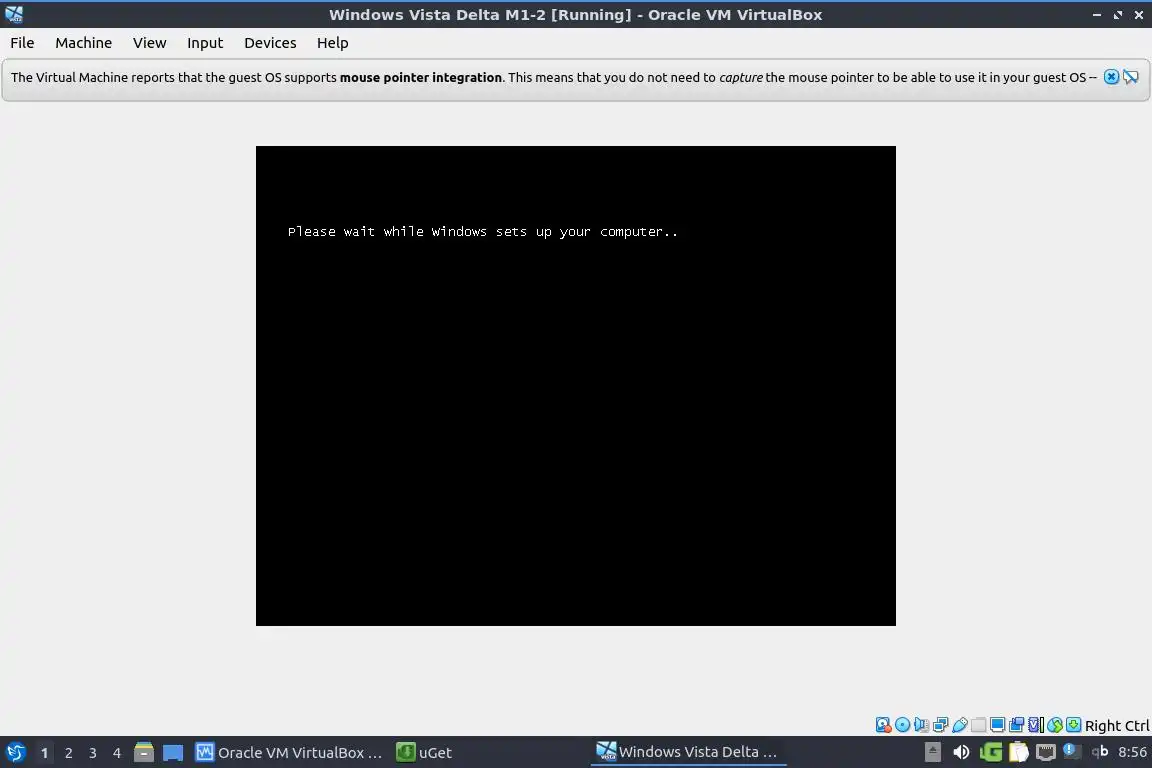
Task: Click the hard disk activity indicator
Action: pos(883,725)
